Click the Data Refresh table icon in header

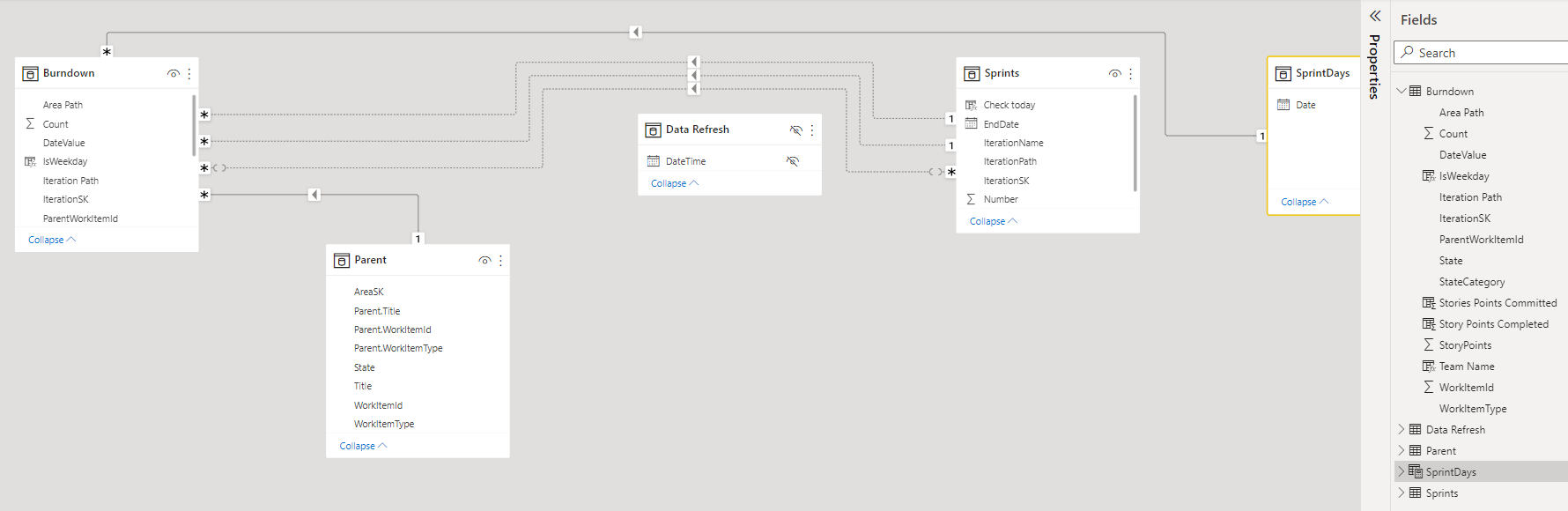[653, 130]
